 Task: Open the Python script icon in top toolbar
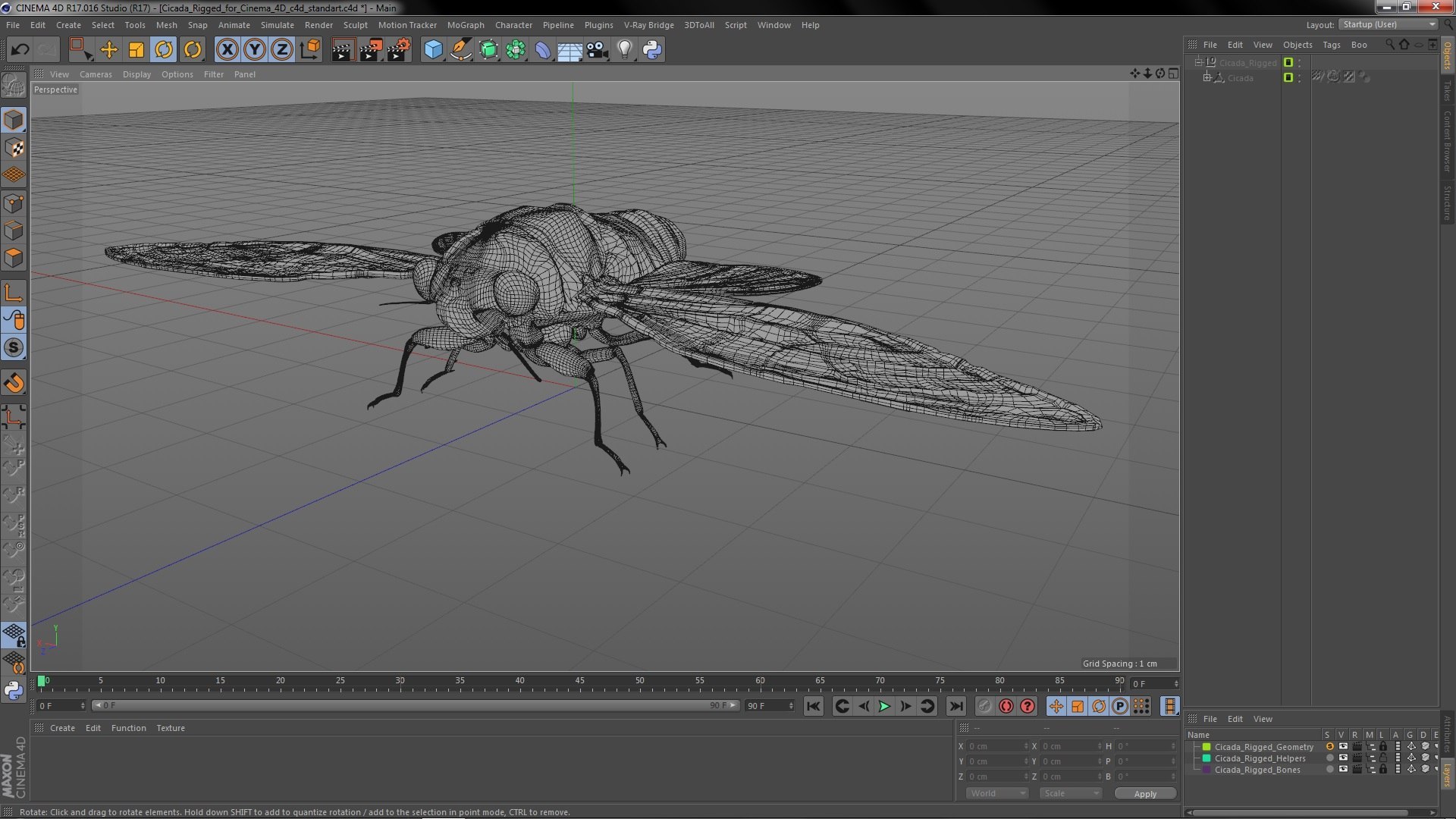tap(652, 50)
